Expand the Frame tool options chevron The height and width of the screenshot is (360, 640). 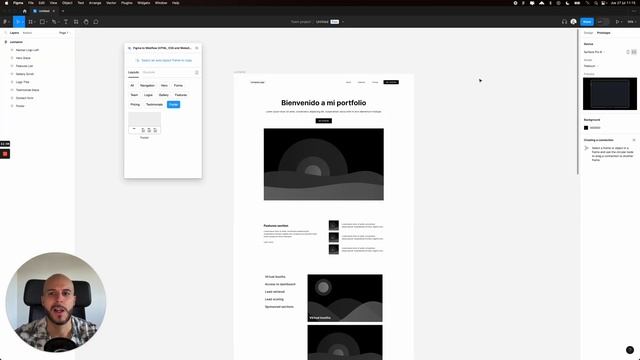coord(35,22)
